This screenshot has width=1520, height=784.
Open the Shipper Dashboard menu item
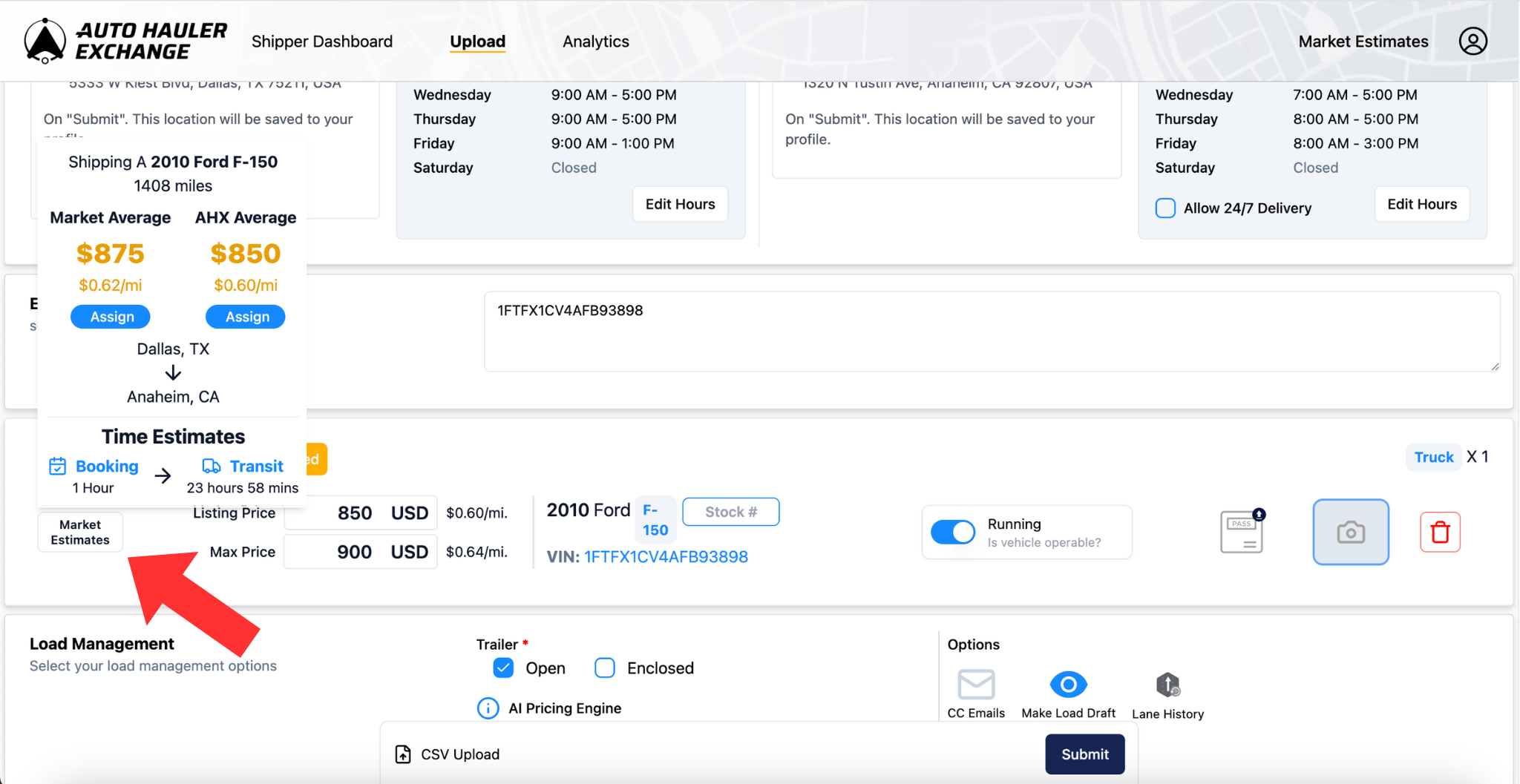click(x=322, y=42)
